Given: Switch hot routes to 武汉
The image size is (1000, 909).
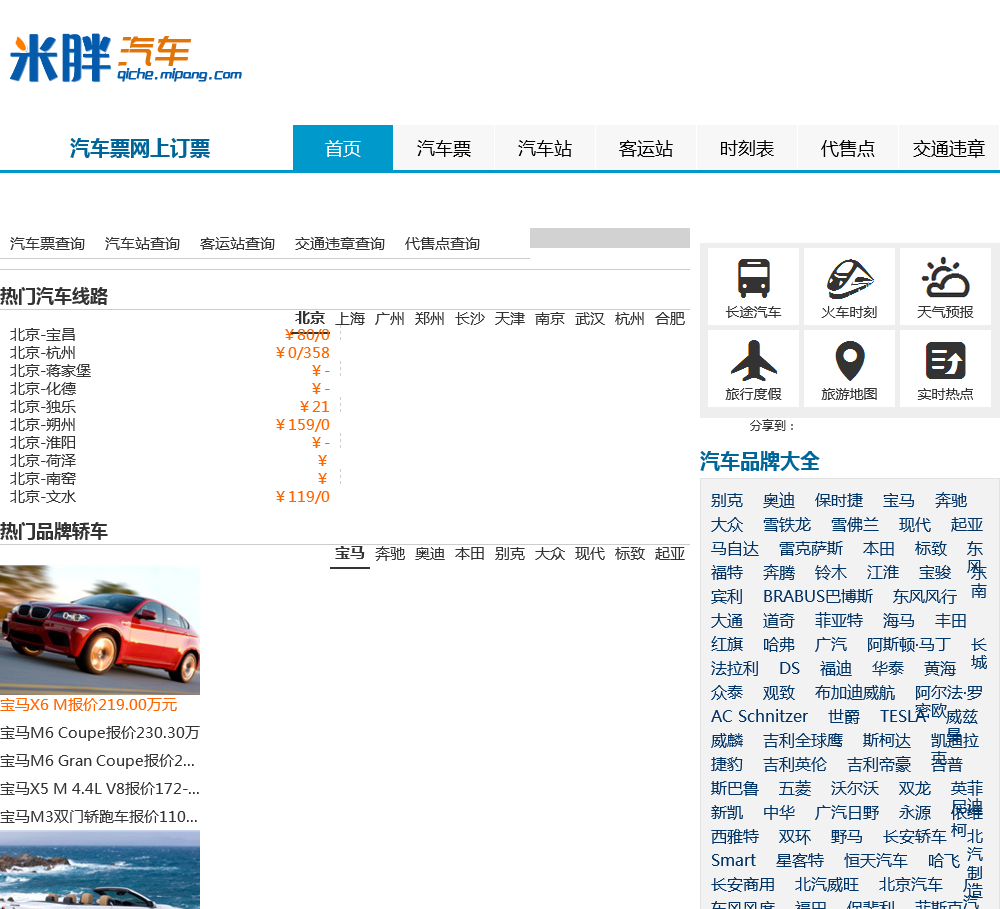Looking at the screenshot, I should (x=590, y=318).
